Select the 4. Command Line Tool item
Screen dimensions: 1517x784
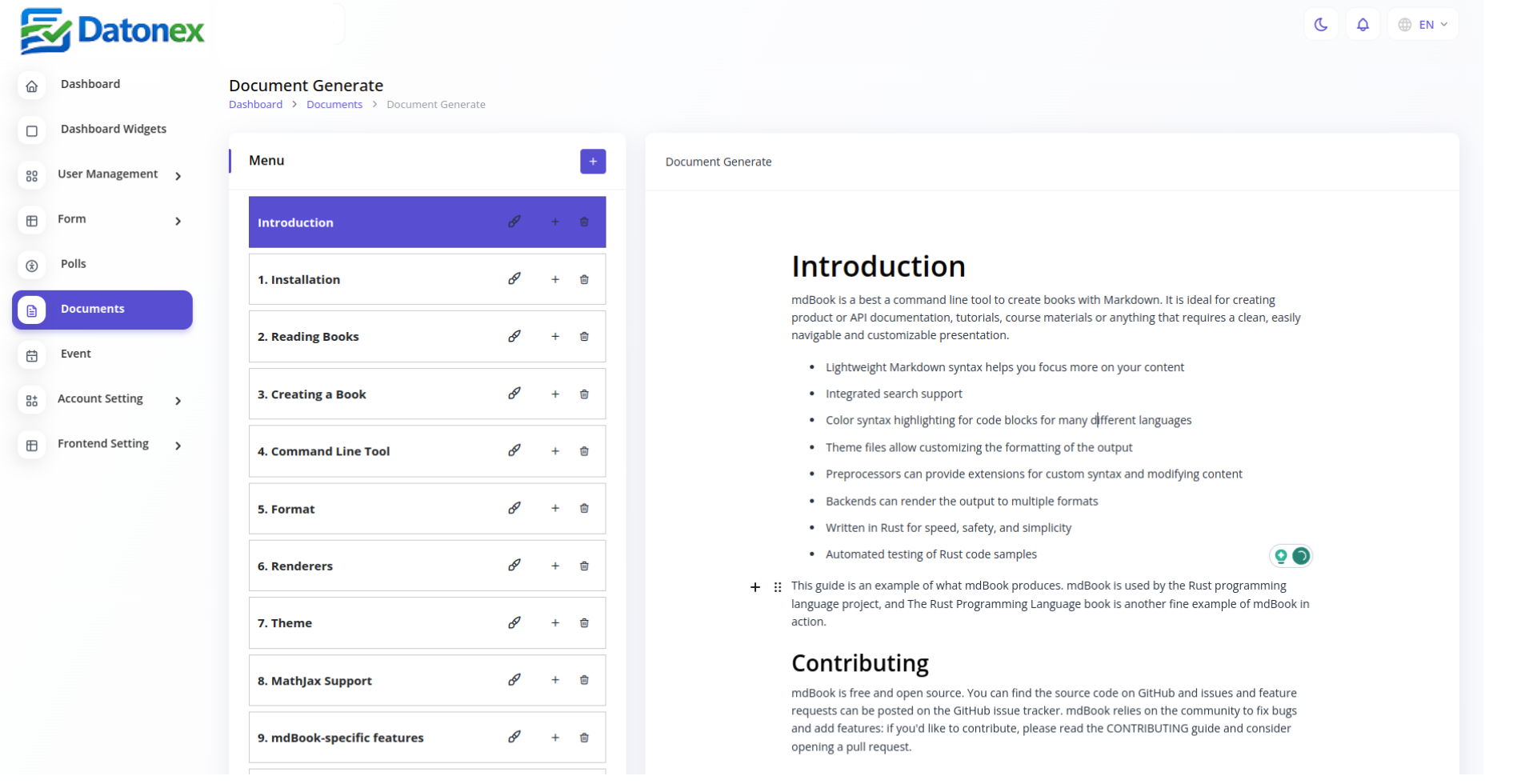[x=323, y=452]
